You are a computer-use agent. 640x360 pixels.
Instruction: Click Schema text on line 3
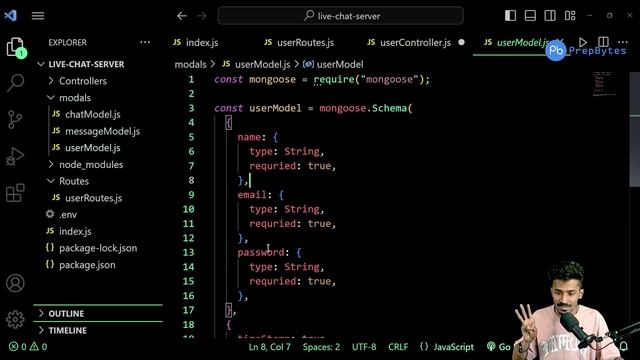pyautogui.click(x=389, y=108)
